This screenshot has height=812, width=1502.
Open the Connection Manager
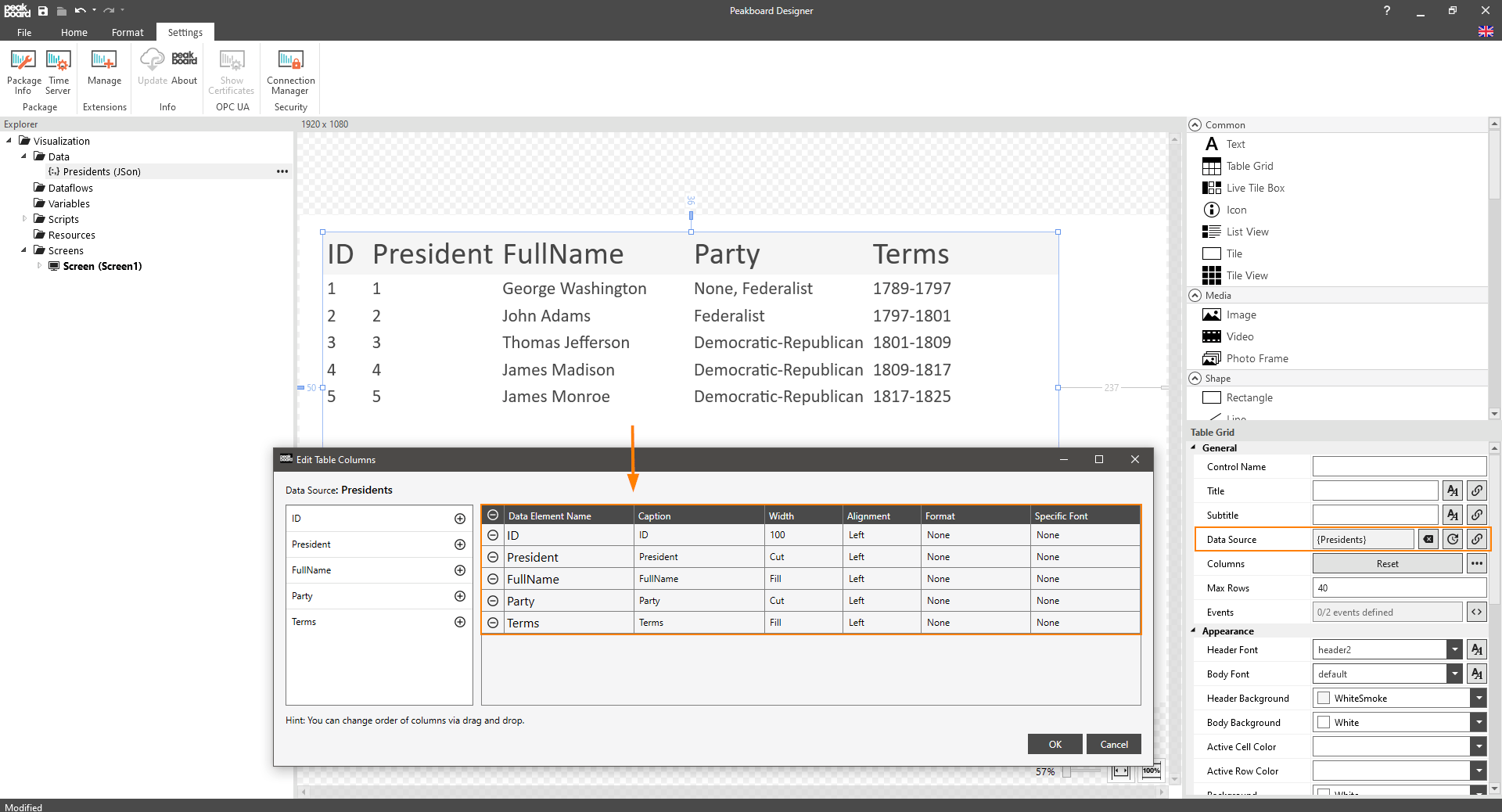[290, 72]
